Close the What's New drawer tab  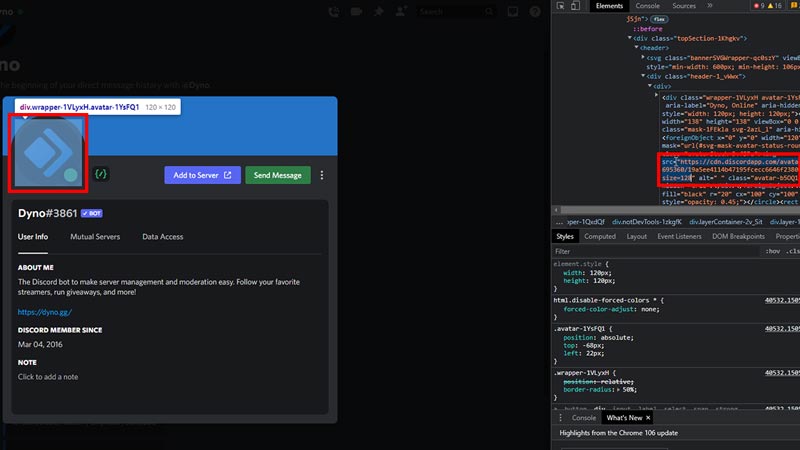(x=648, y=417)
